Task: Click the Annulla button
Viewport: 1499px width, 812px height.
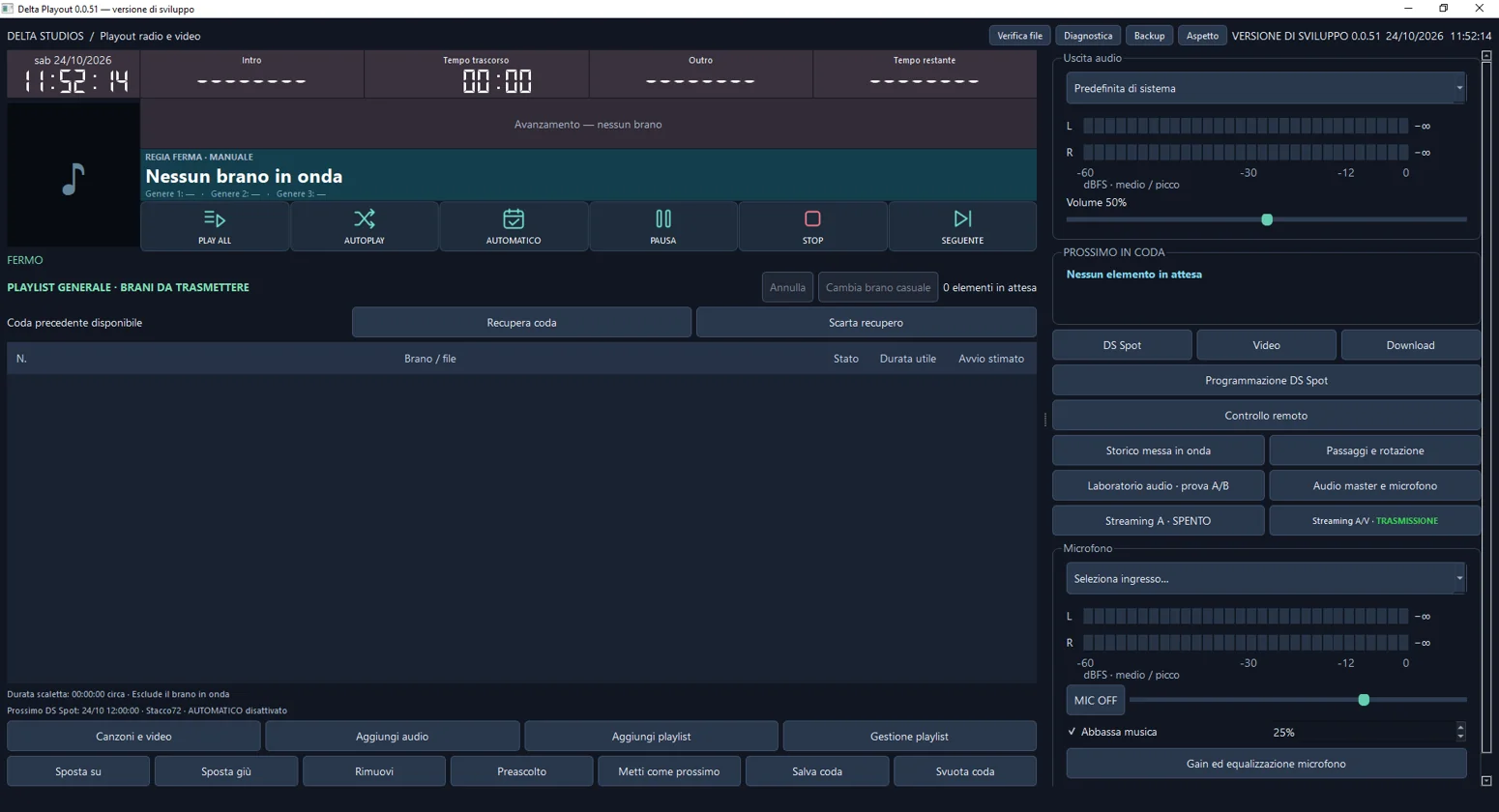Action: click(x=787, y=287)
